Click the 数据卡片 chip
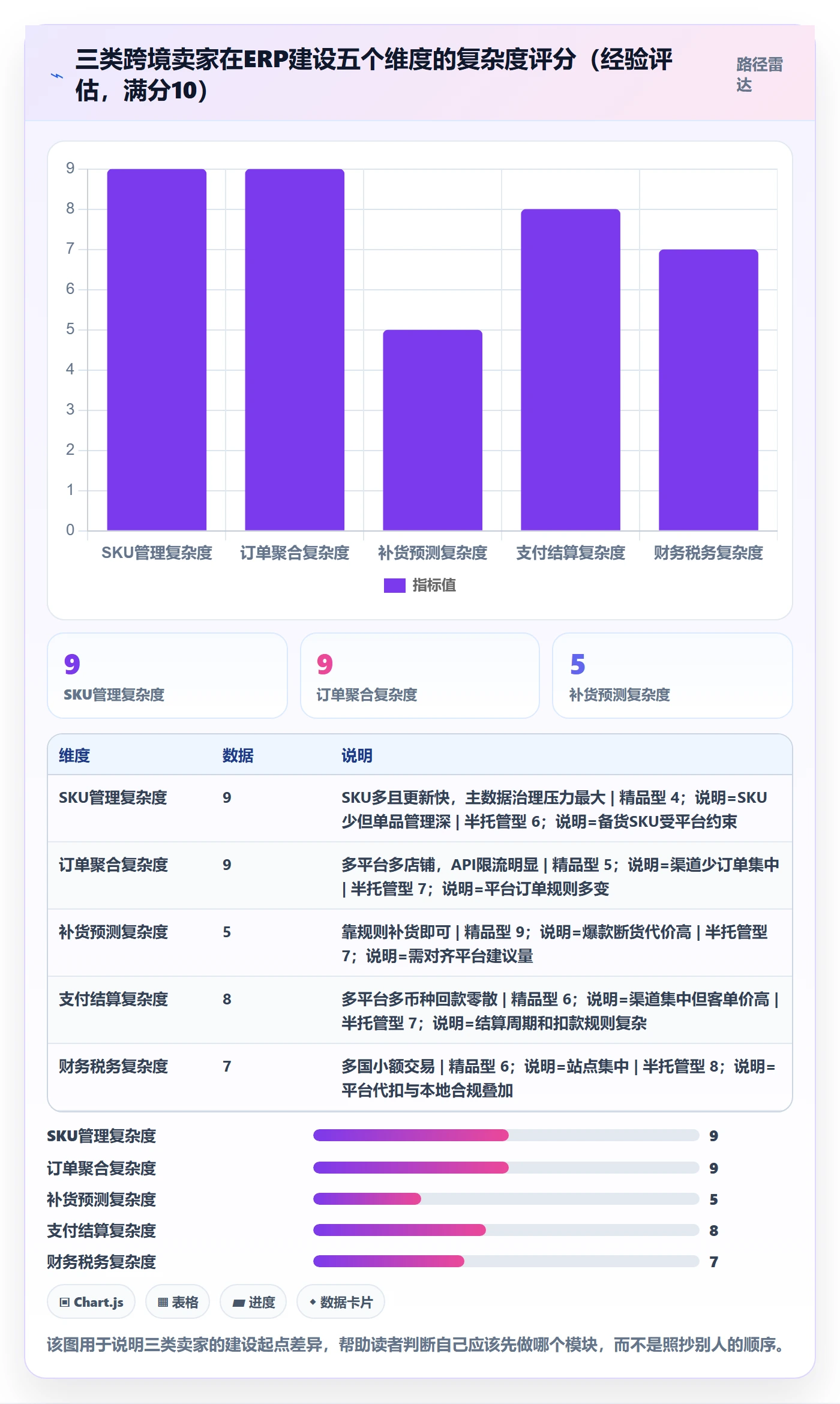The height and width of the screenshot is (1404, 840). coord(341,1302)
